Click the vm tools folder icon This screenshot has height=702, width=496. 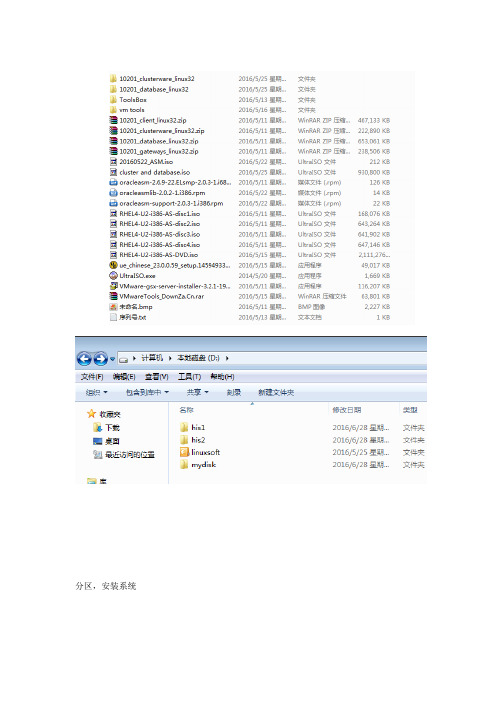click(113, 110)
